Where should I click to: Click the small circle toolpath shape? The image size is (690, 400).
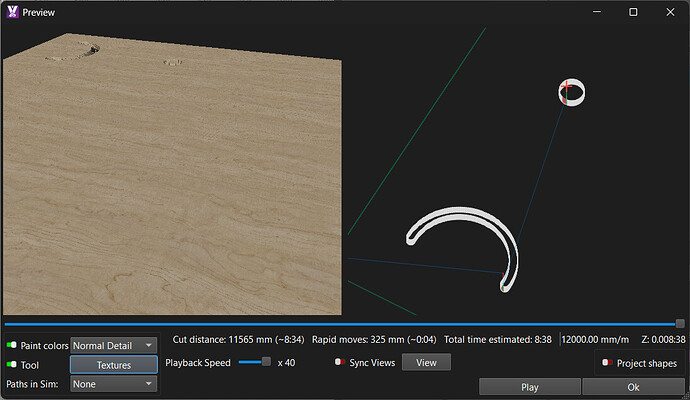coord(572,92)
